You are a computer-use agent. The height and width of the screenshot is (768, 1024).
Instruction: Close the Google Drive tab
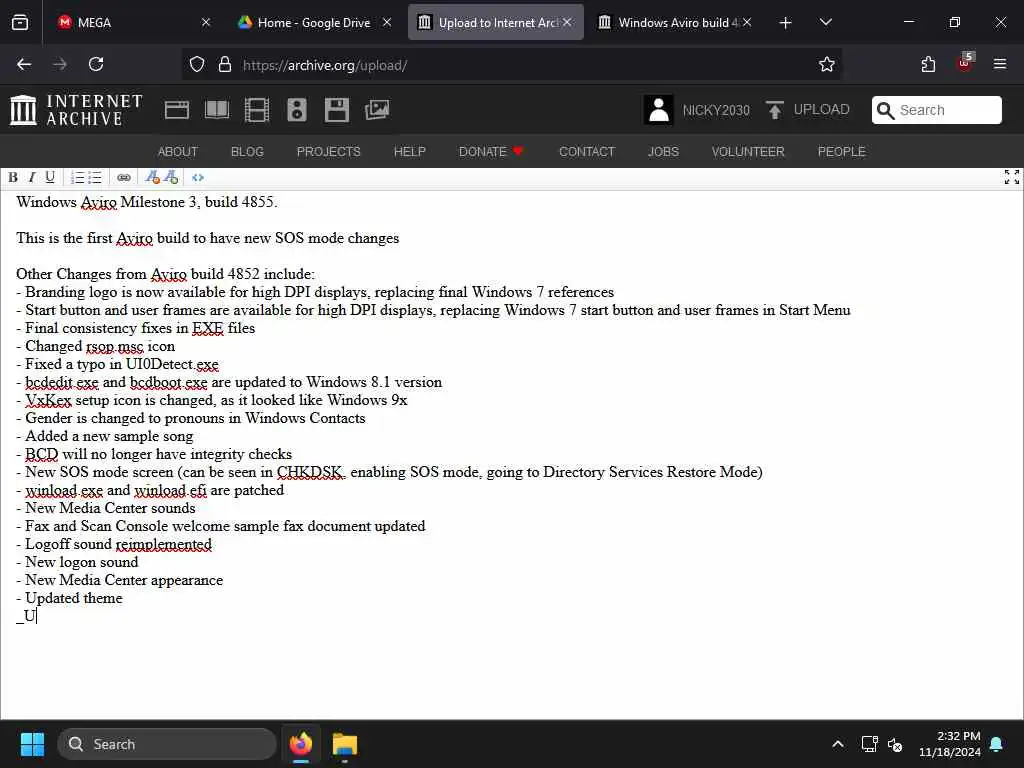click(387, 22)
